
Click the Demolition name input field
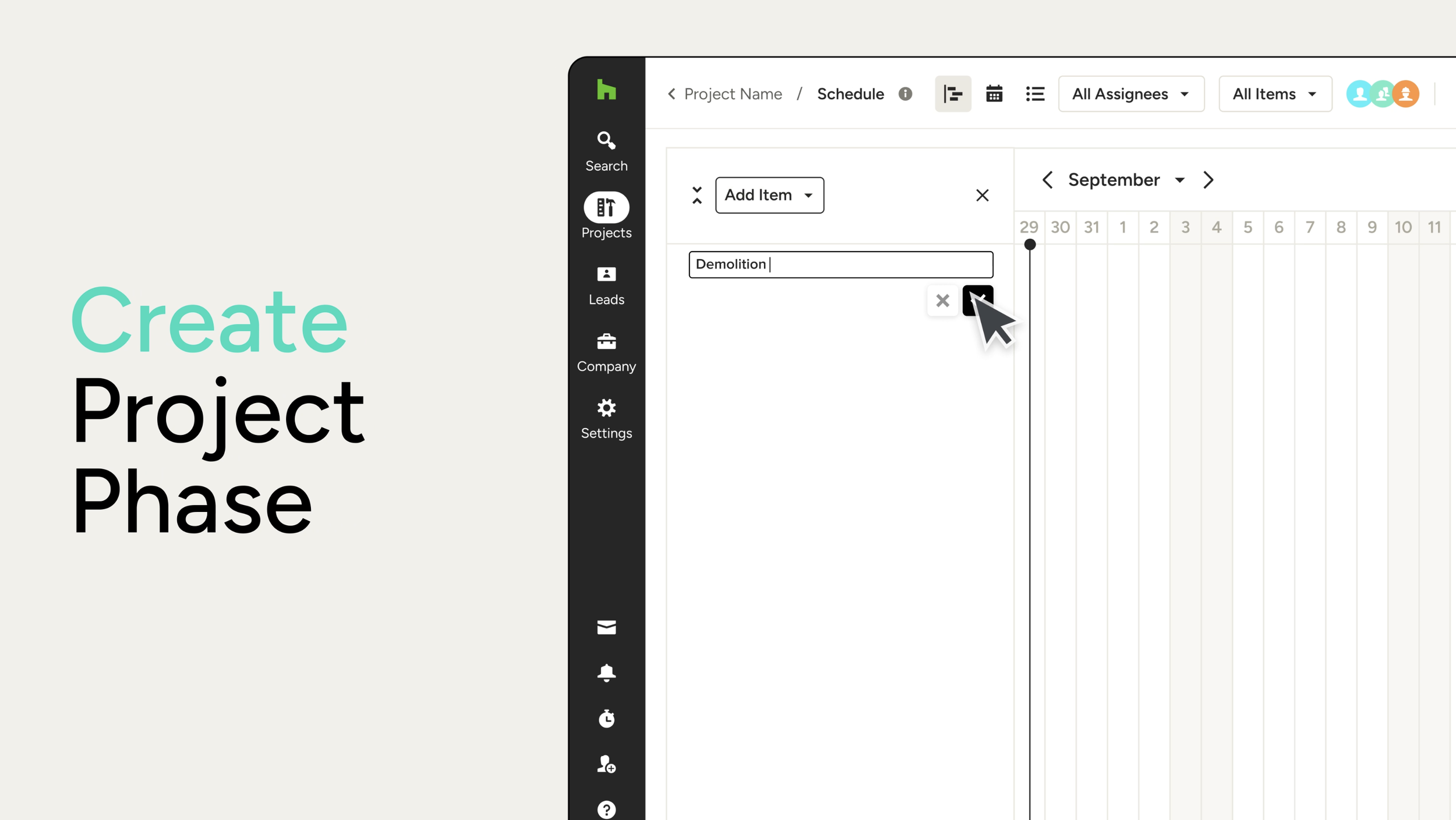pos(840,264)
